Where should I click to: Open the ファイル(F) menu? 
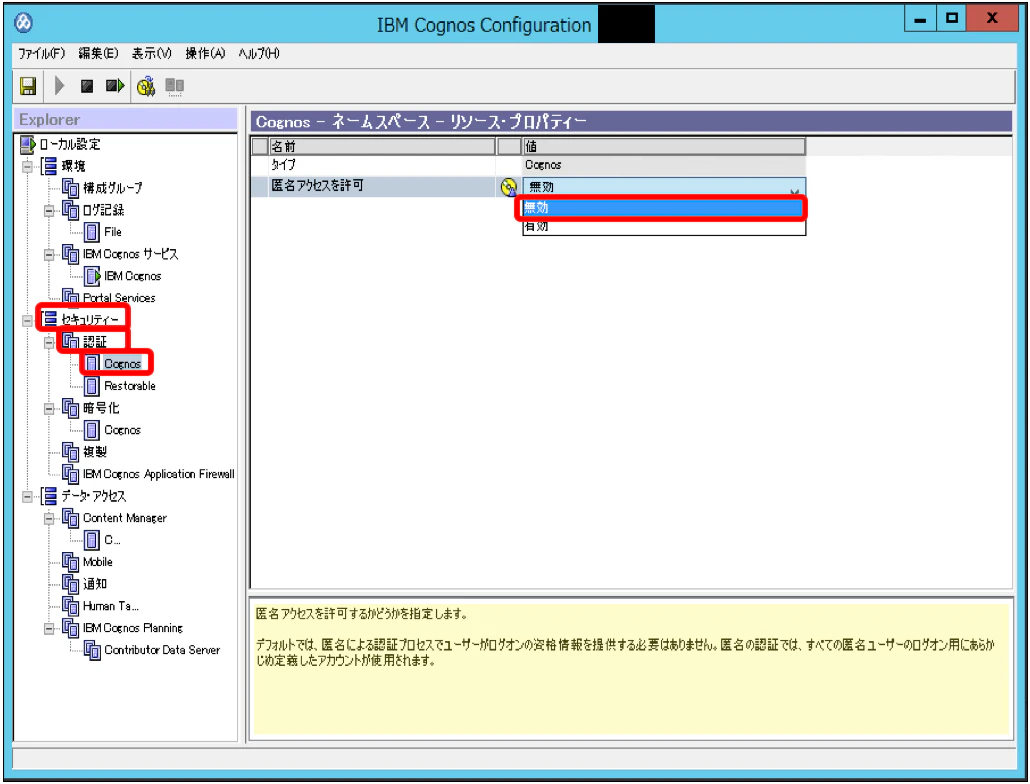click(x=41, y=53)
